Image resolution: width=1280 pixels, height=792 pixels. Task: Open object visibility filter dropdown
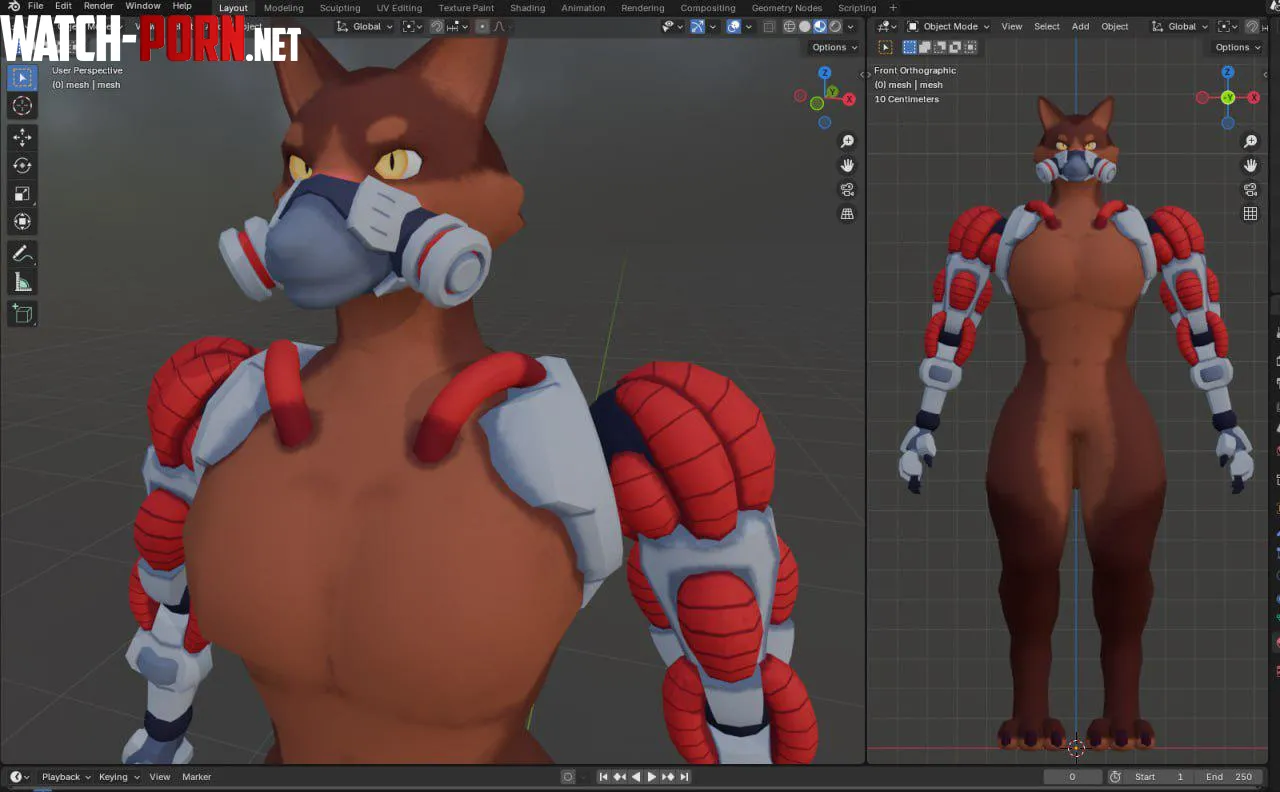pos(672,27)
